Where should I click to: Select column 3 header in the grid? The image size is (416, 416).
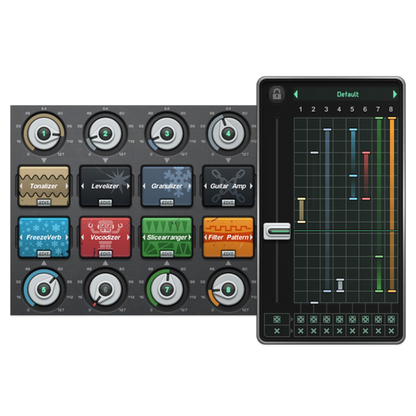point(326,109)
